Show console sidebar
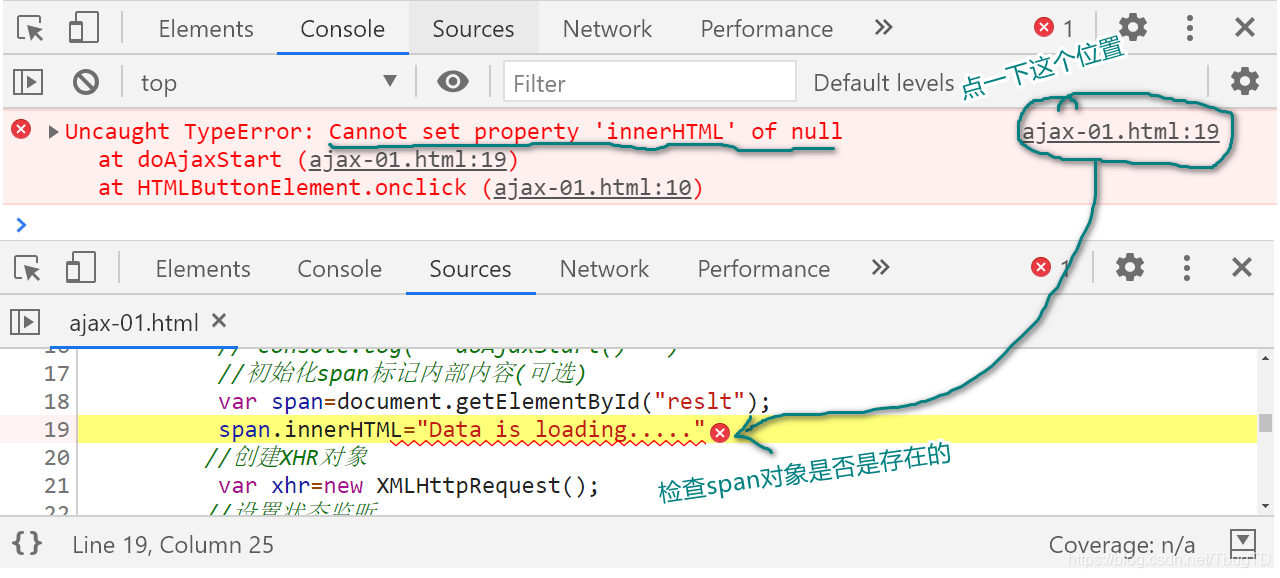 pyautogui.click(x=27, y=81)
